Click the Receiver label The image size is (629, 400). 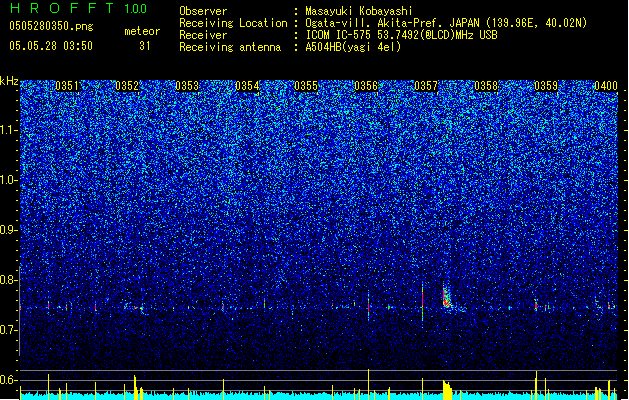(203, 35)
